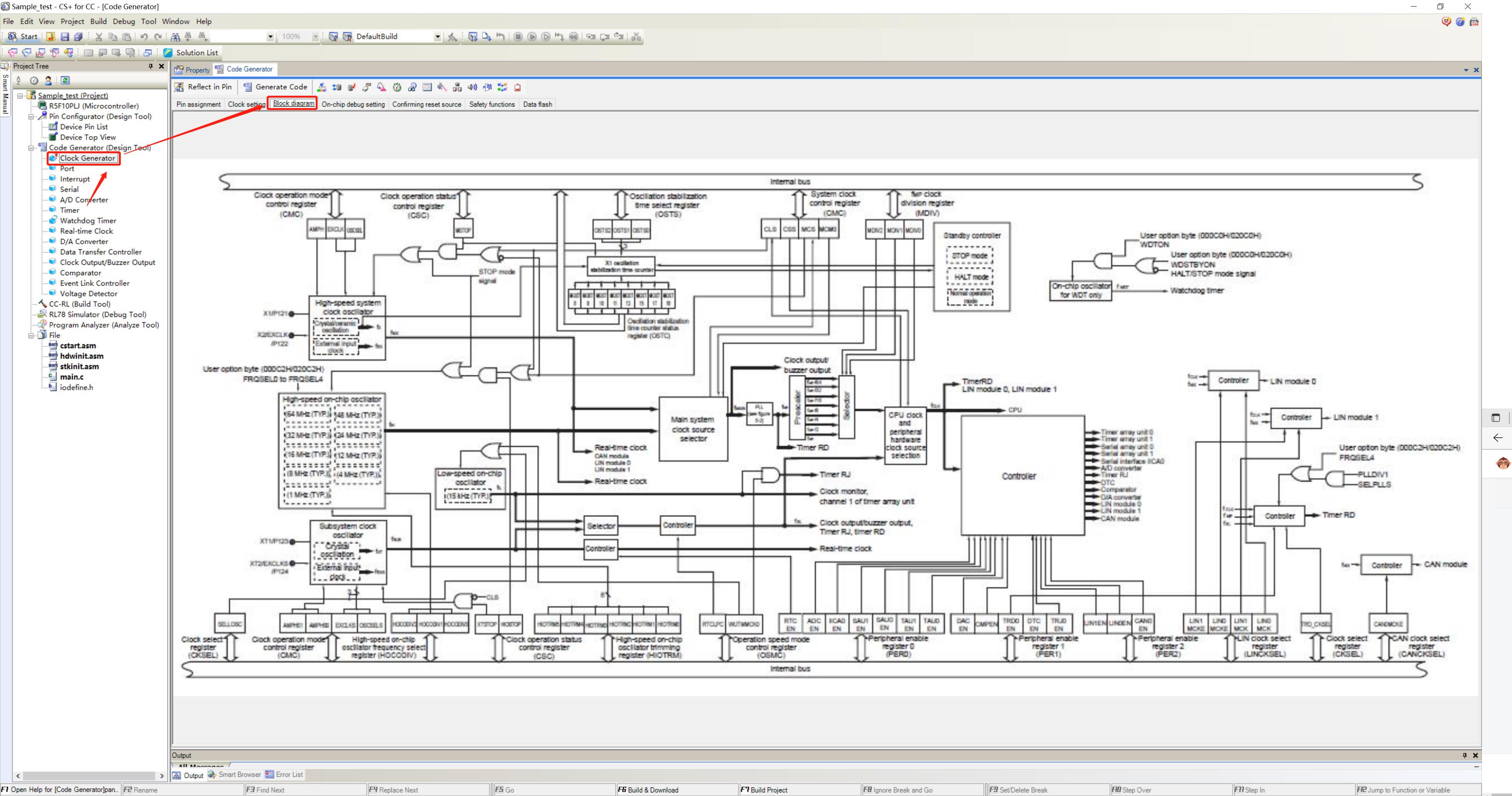Click the Timer stopwatch icon in code generator toolbar

tap(397, 87)
